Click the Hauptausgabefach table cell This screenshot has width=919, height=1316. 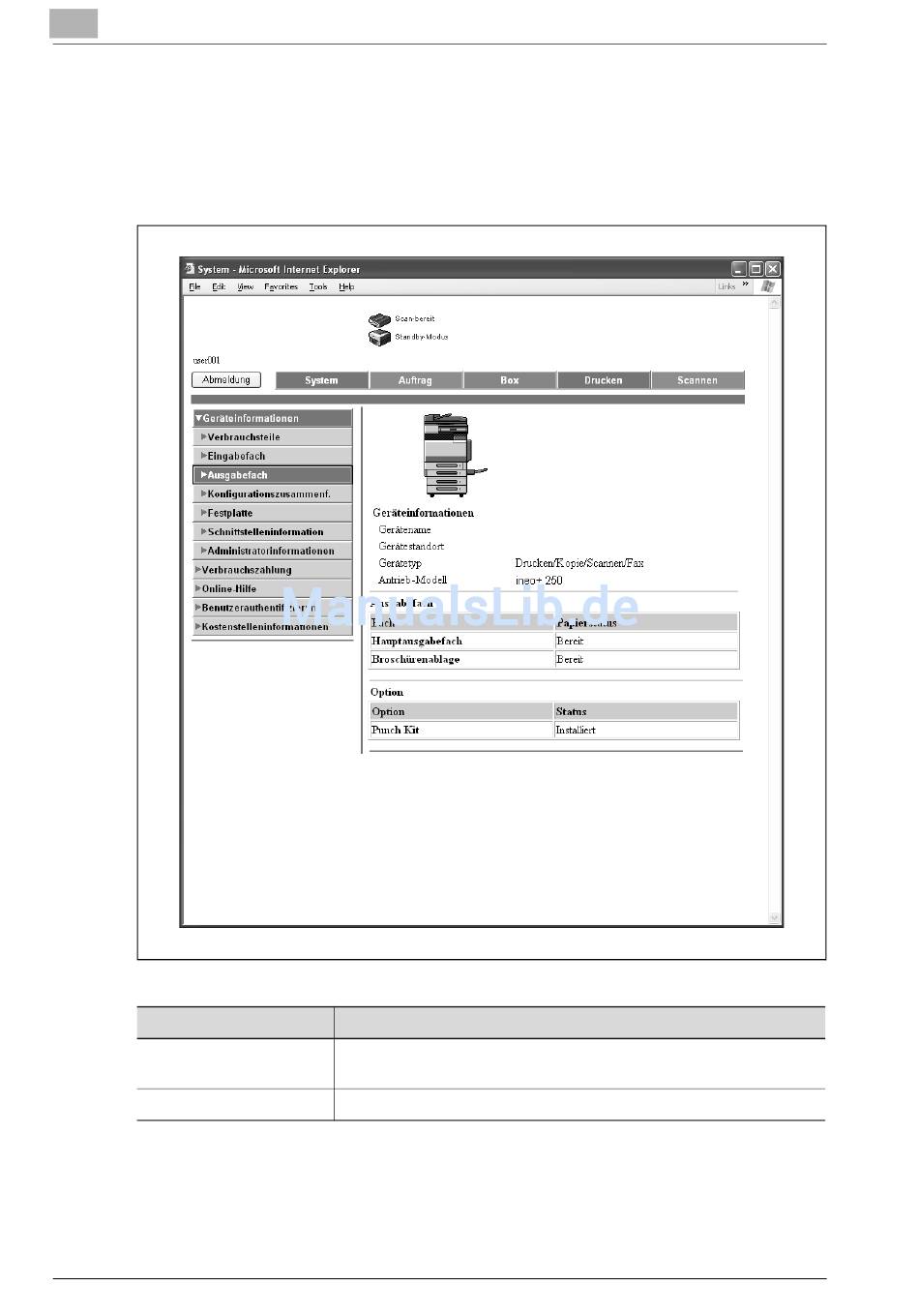pos(461,641)
